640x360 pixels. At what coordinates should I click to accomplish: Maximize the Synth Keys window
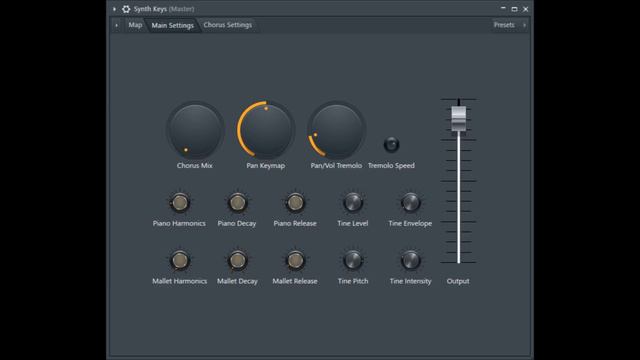click(x=514, y=9)
